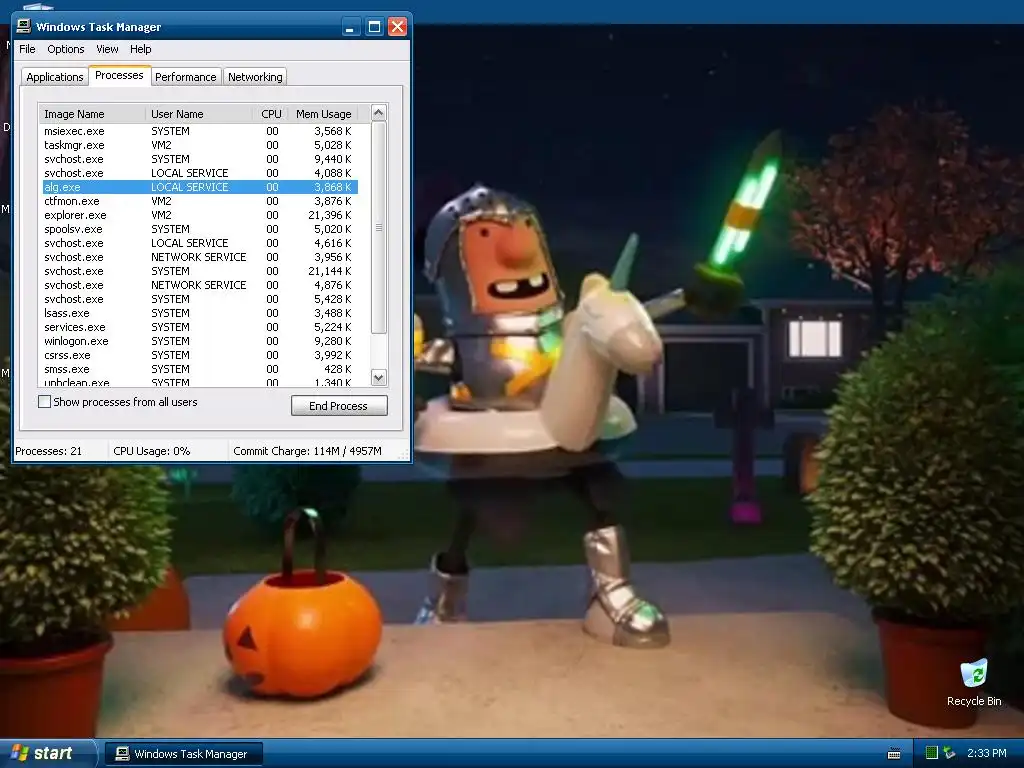1024x768 pixels.
Task: Open the File menu
Action: pyautogui.click(x=27, y=49)
